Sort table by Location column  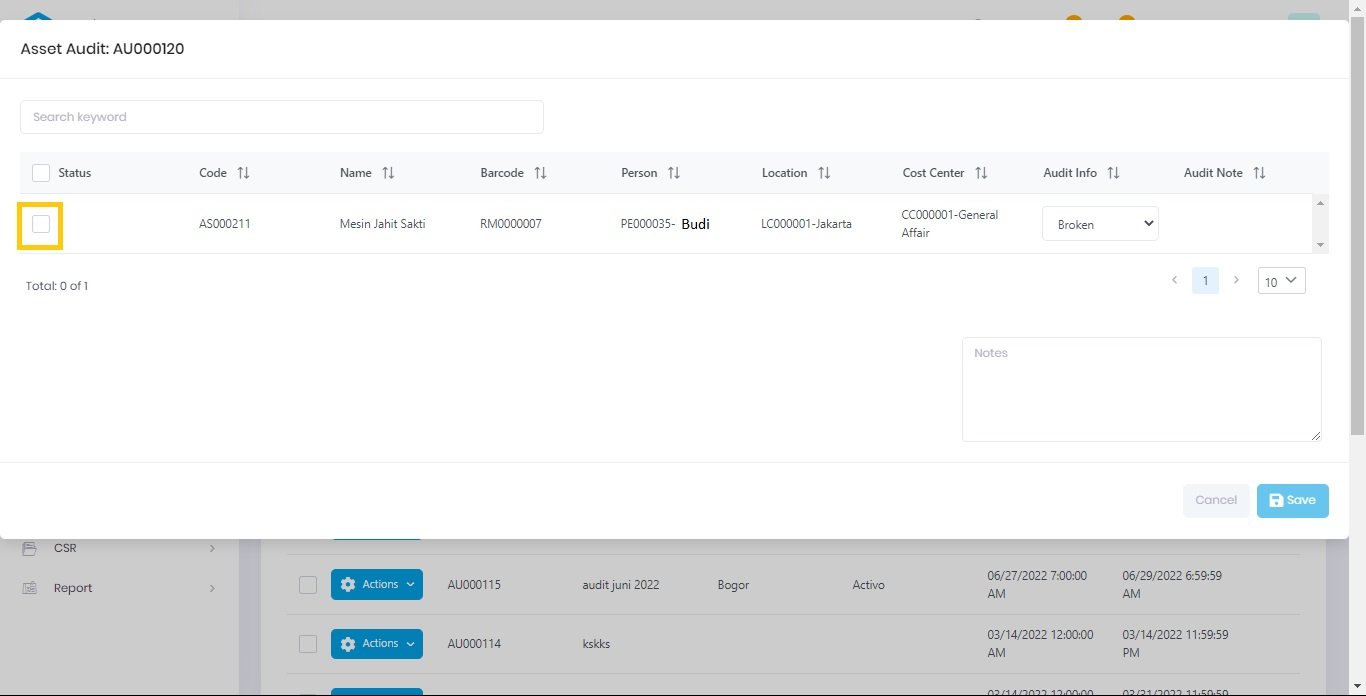point(824,173)
